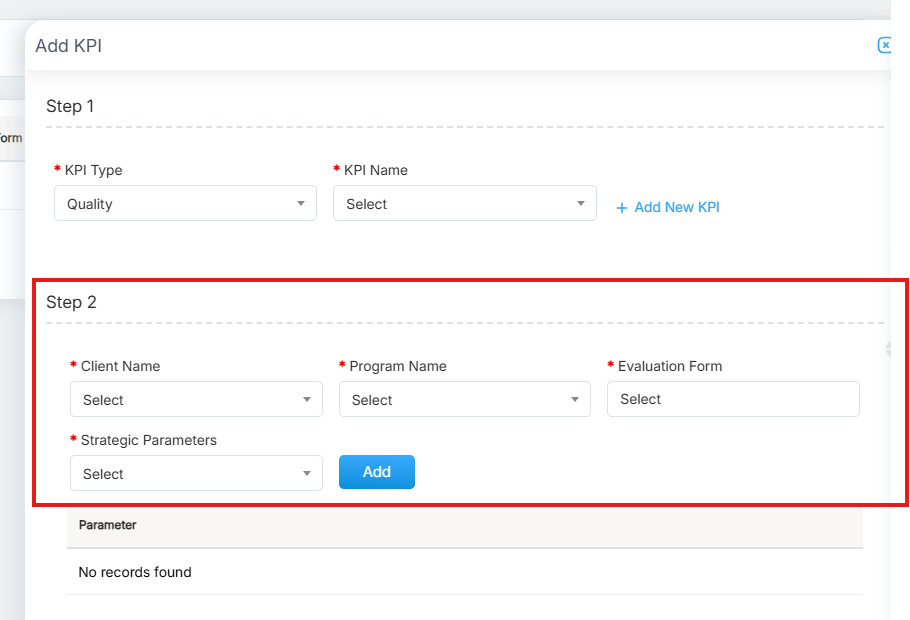This screenshot has height=620, width=910.
Task: Click the plus icon beside Add New KPI
Action: tap(622, 208)
